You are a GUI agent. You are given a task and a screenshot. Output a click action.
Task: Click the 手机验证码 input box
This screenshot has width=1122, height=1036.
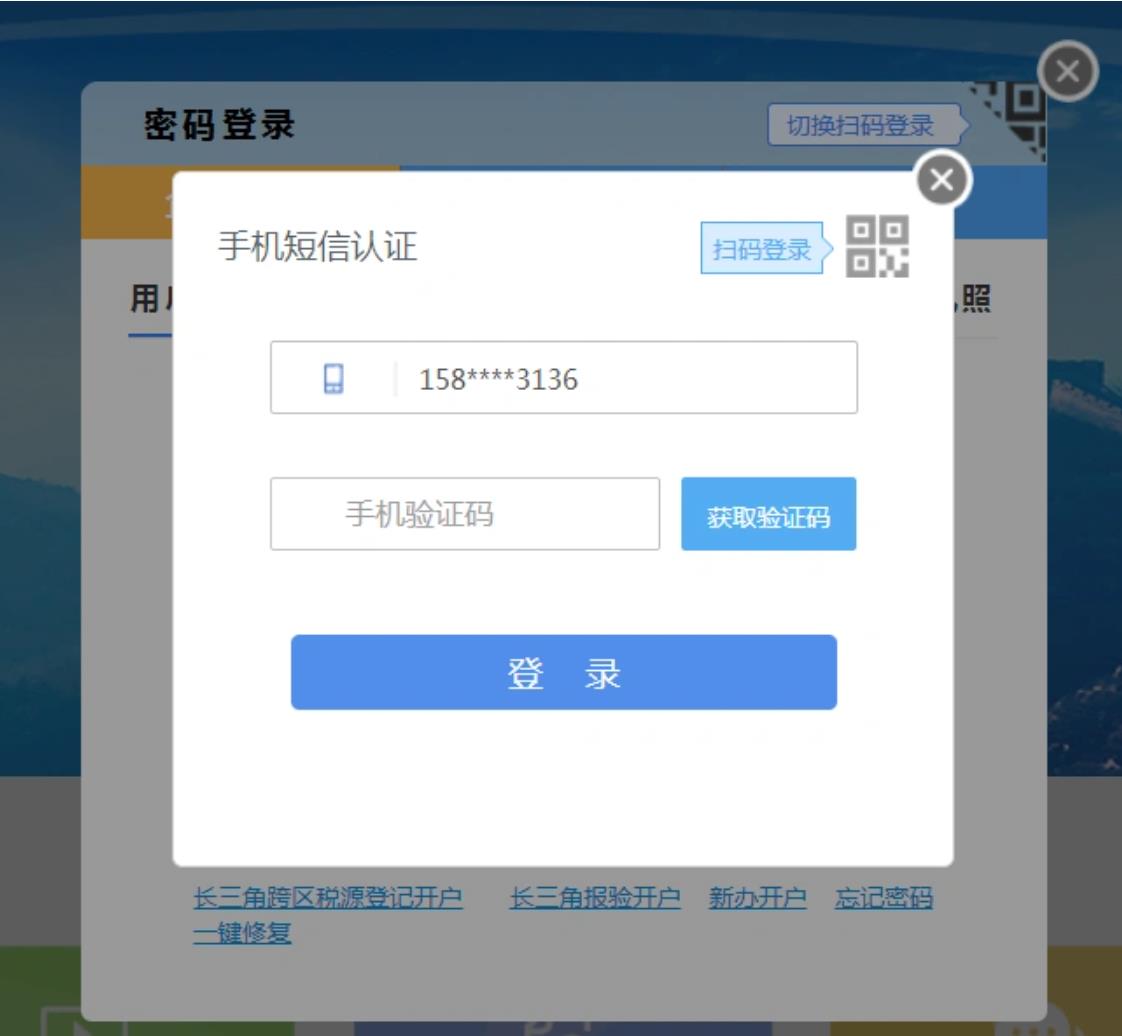pos(465,514)
